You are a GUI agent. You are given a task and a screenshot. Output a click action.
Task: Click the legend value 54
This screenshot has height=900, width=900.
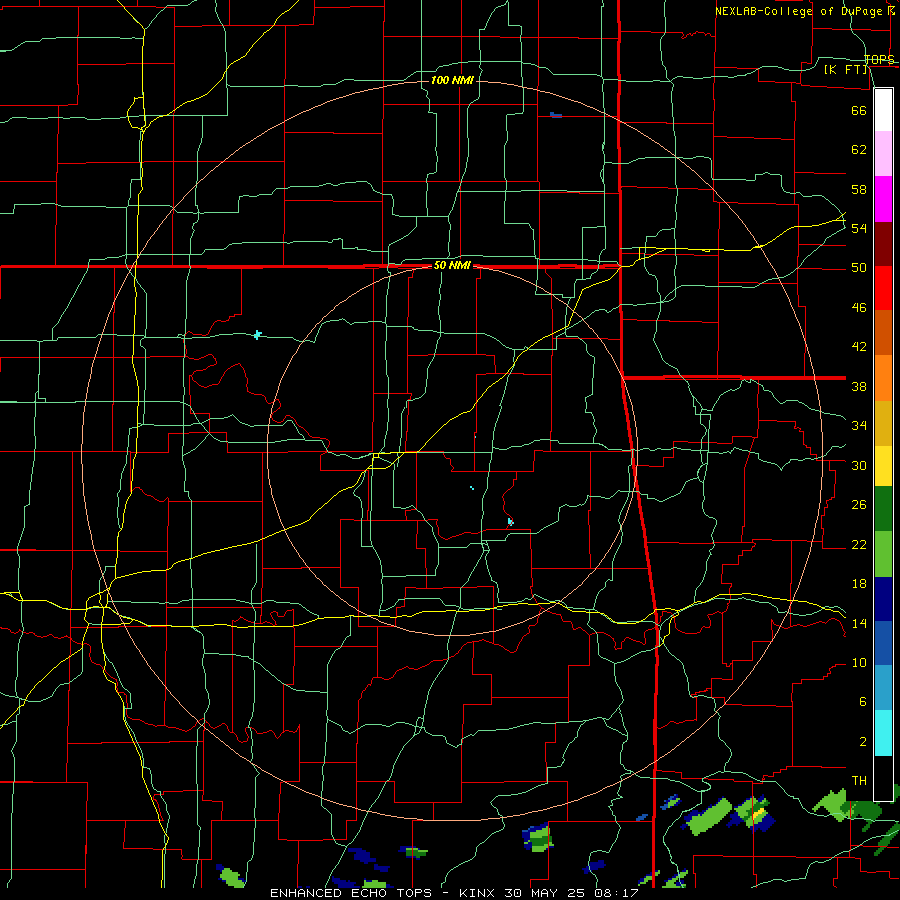tap(859, 228)
